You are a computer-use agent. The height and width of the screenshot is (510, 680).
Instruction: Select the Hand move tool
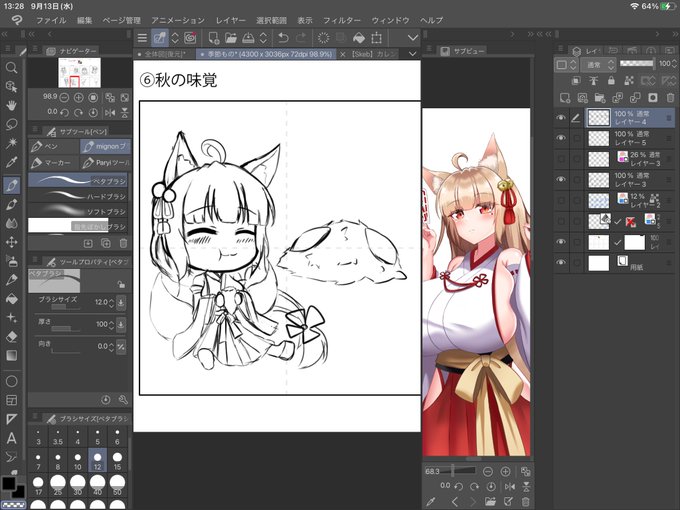(x=12, y=105)
